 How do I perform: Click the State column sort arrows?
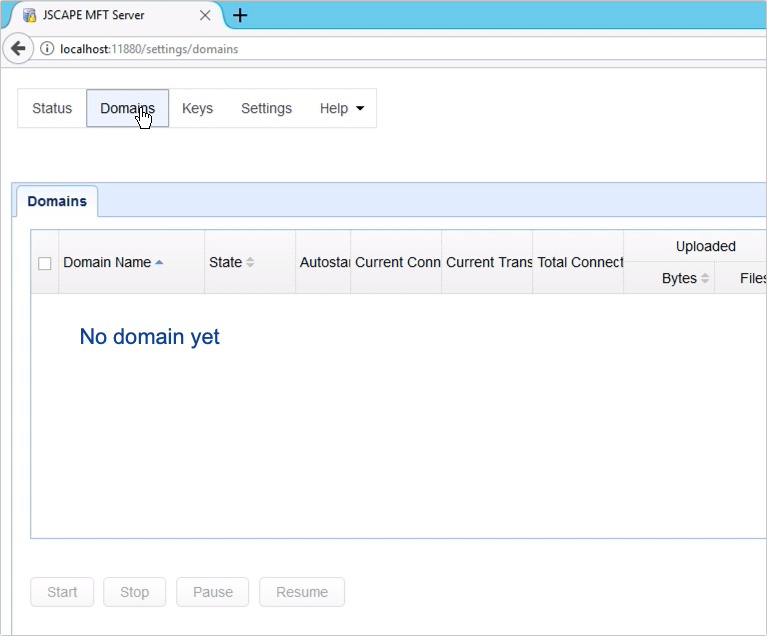(250, 262)
